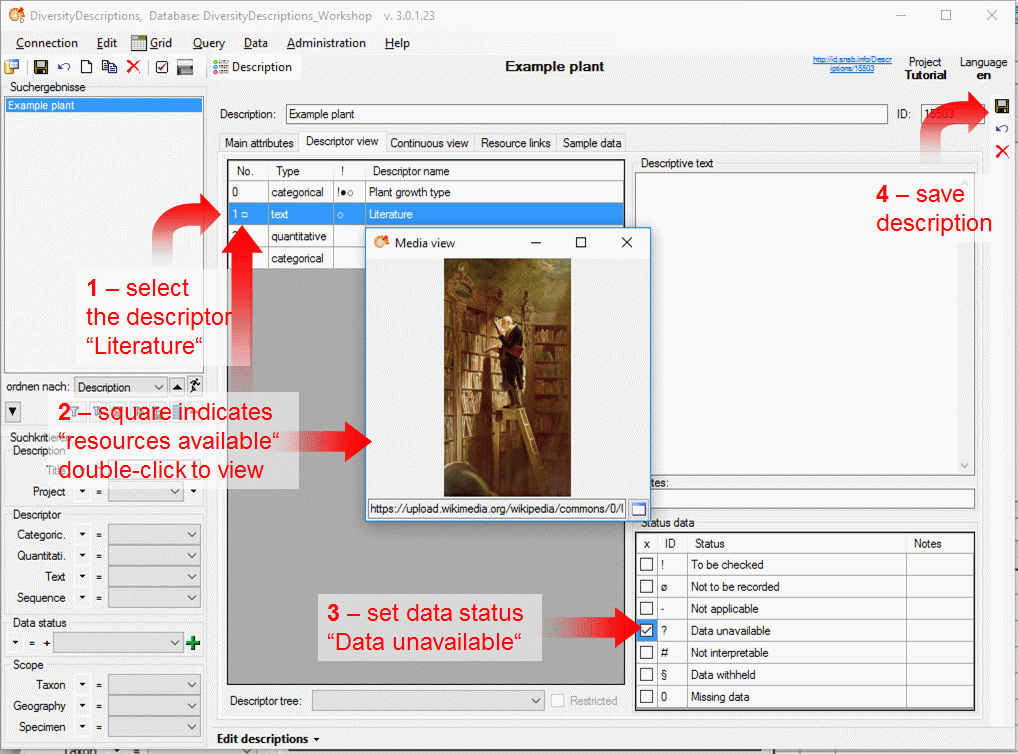Click the bookworm painting in Media view

(507, 377)
